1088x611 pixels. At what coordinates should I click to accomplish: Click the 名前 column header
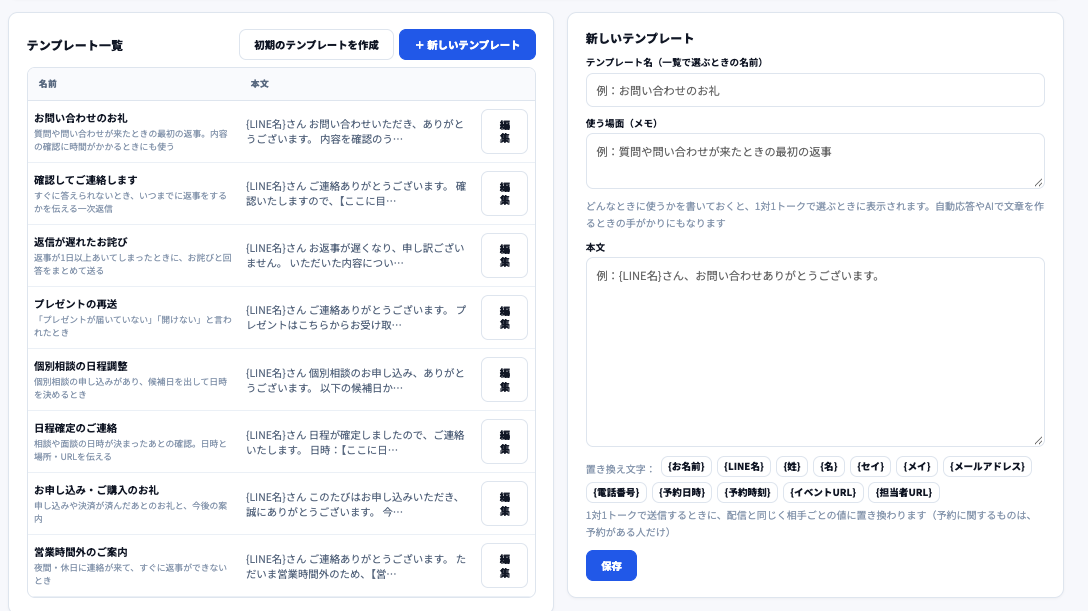click(x=48, y=84)
